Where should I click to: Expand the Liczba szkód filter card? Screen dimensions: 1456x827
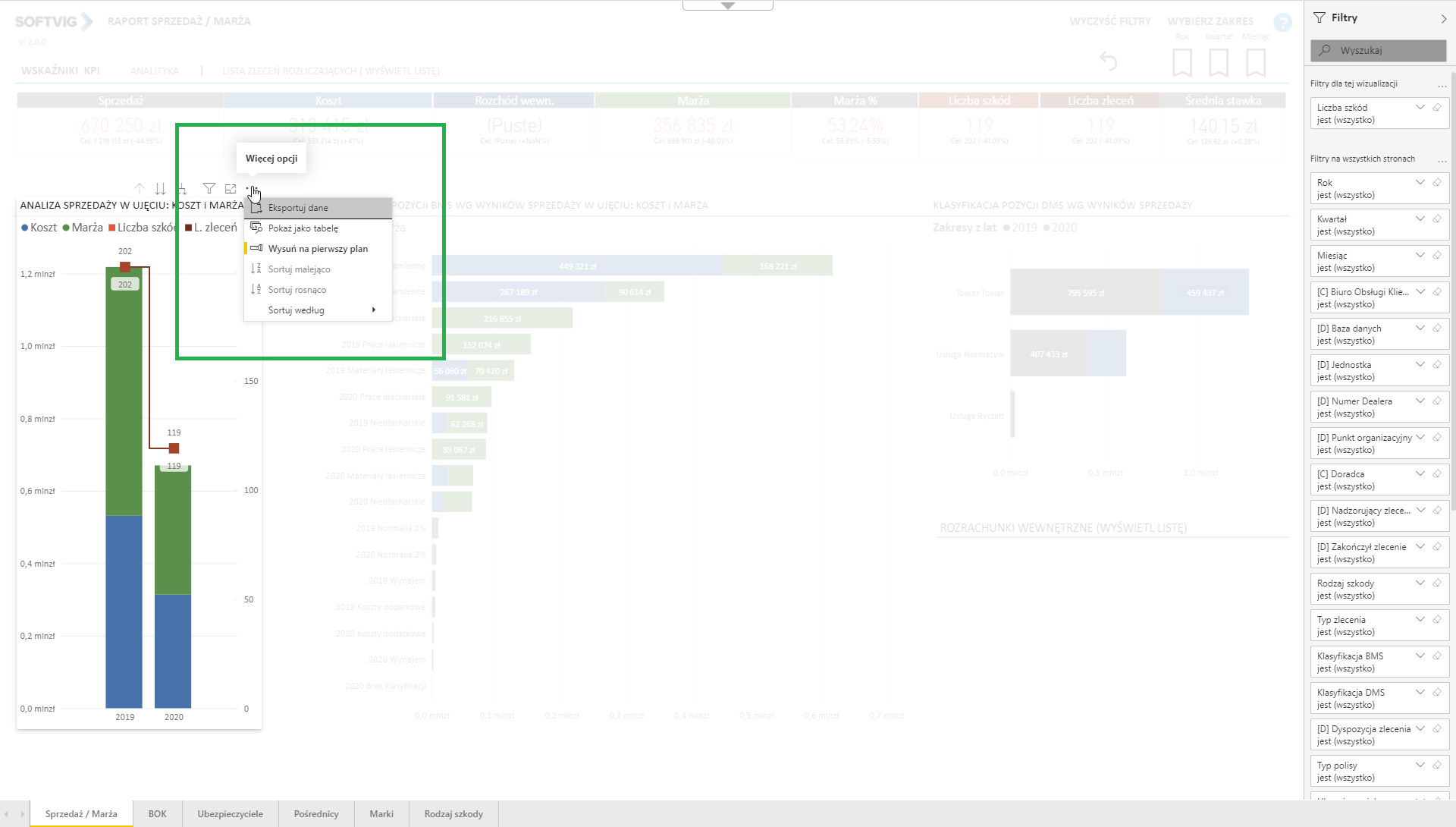click(1420, 108)
